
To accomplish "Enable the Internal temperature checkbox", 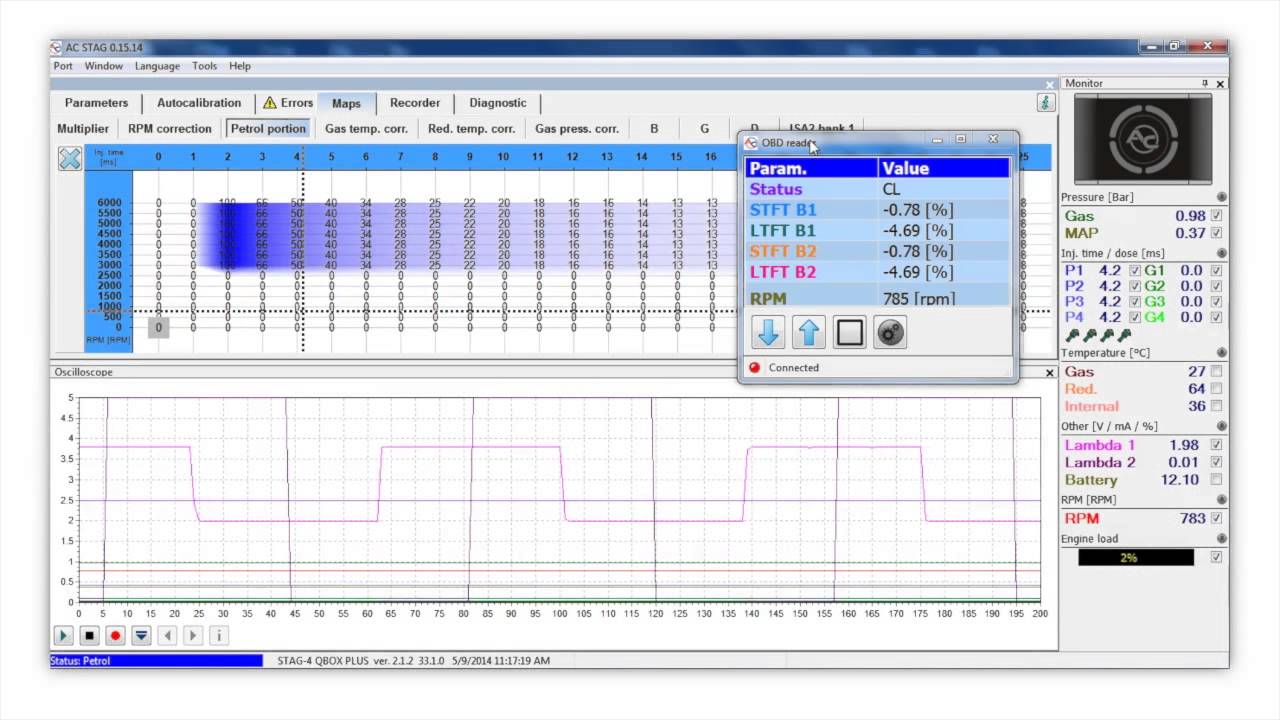I will [x=1216, y=406].
